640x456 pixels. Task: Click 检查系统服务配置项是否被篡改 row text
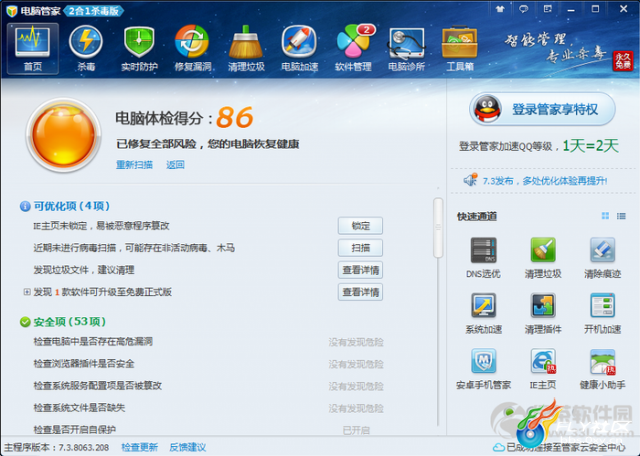point(98,386)
